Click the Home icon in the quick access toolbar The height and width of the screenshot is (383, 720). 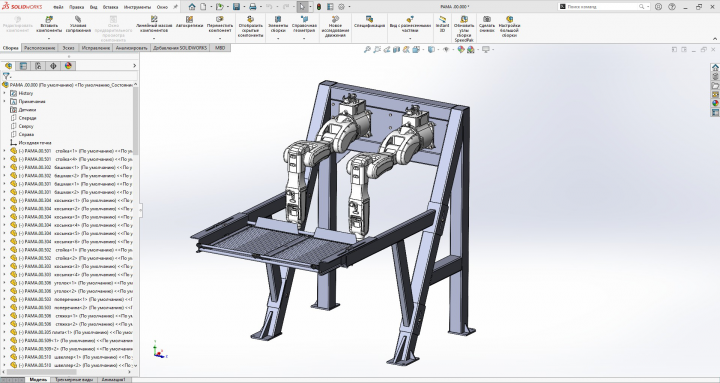[192, 6]
